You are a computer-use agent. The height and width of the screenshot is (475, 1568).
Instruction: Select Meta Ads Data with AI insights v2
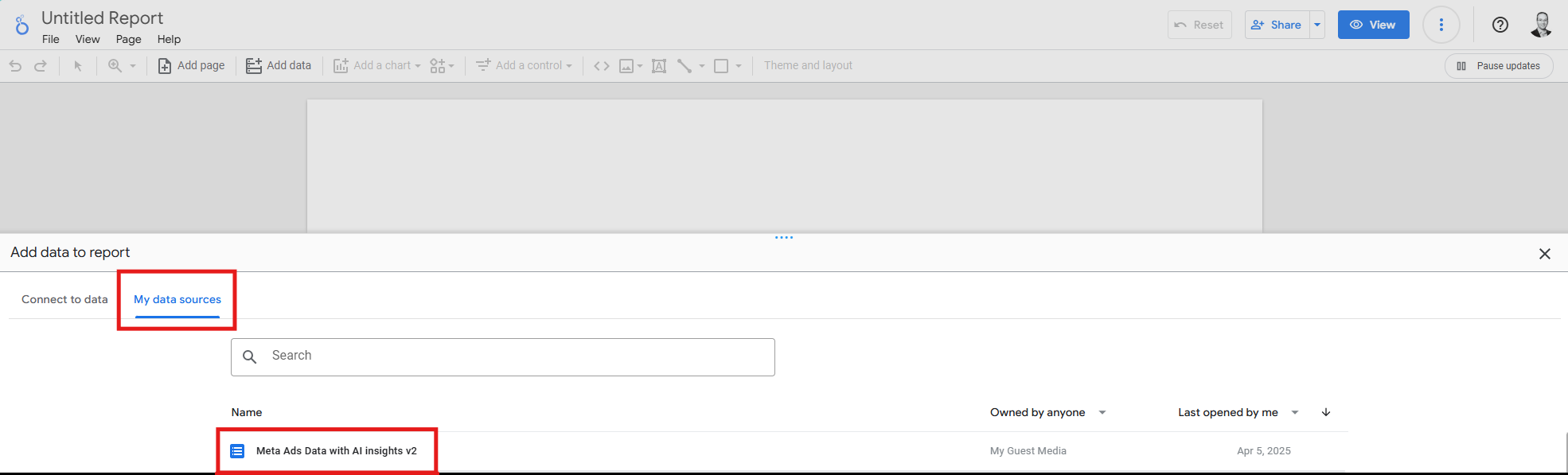(336, 450)
